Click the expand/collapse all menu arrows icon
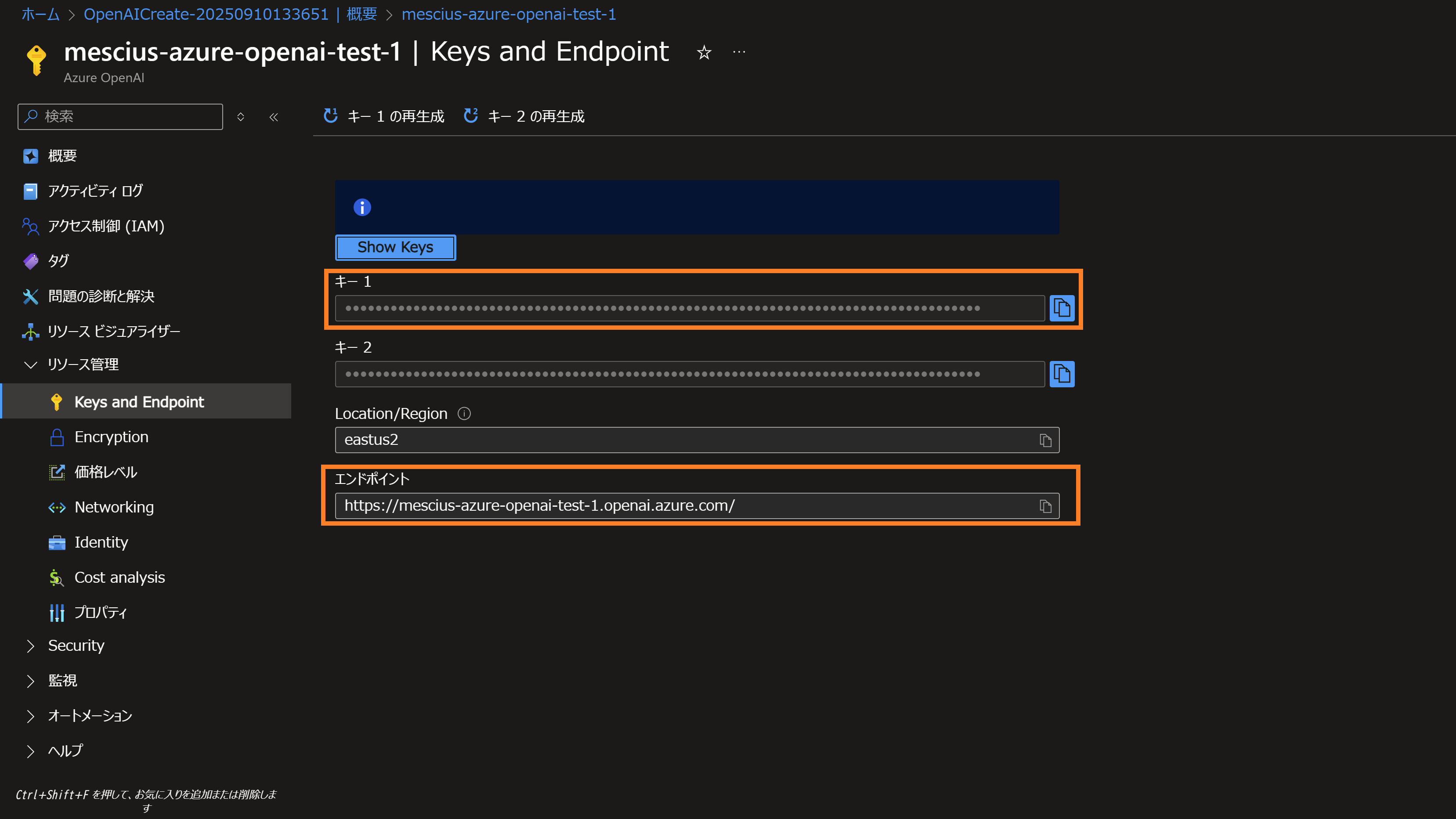 click(x=241, y=117)
